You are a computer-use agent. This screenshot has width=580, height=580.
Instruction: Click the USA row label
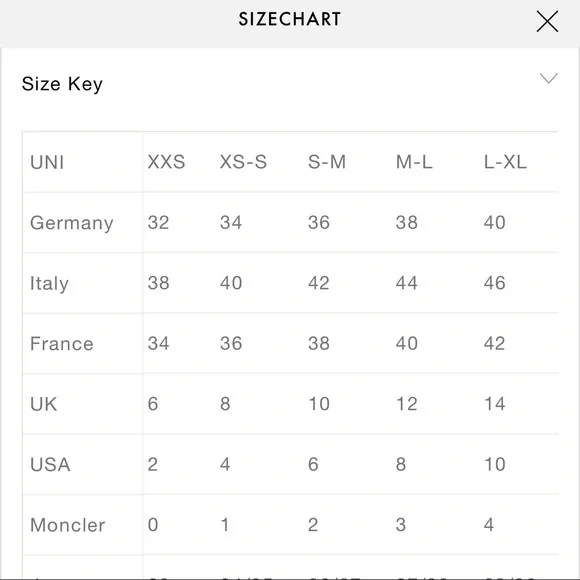pyautogui.click(x=50, y=465)
